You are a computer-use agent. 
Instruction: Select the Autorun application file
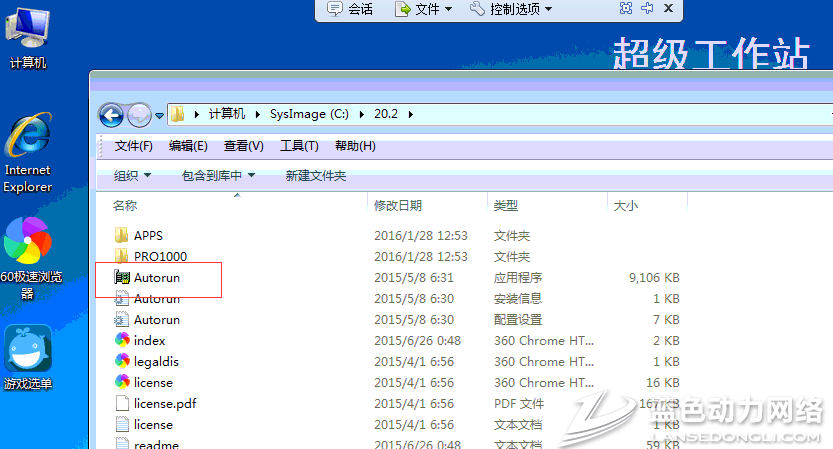(x=156, y=278)
